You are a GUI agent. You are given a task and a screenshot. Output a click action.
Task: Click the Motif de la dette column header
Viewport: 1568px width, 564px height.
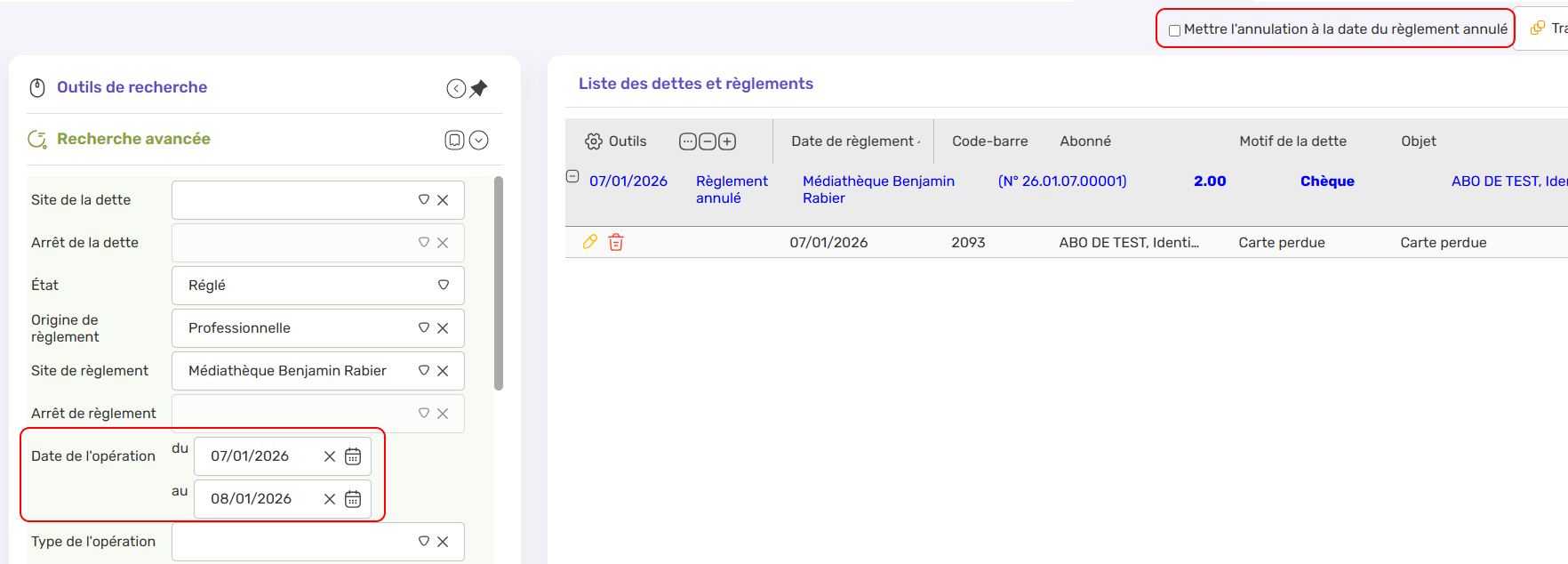pos(1292,141)
